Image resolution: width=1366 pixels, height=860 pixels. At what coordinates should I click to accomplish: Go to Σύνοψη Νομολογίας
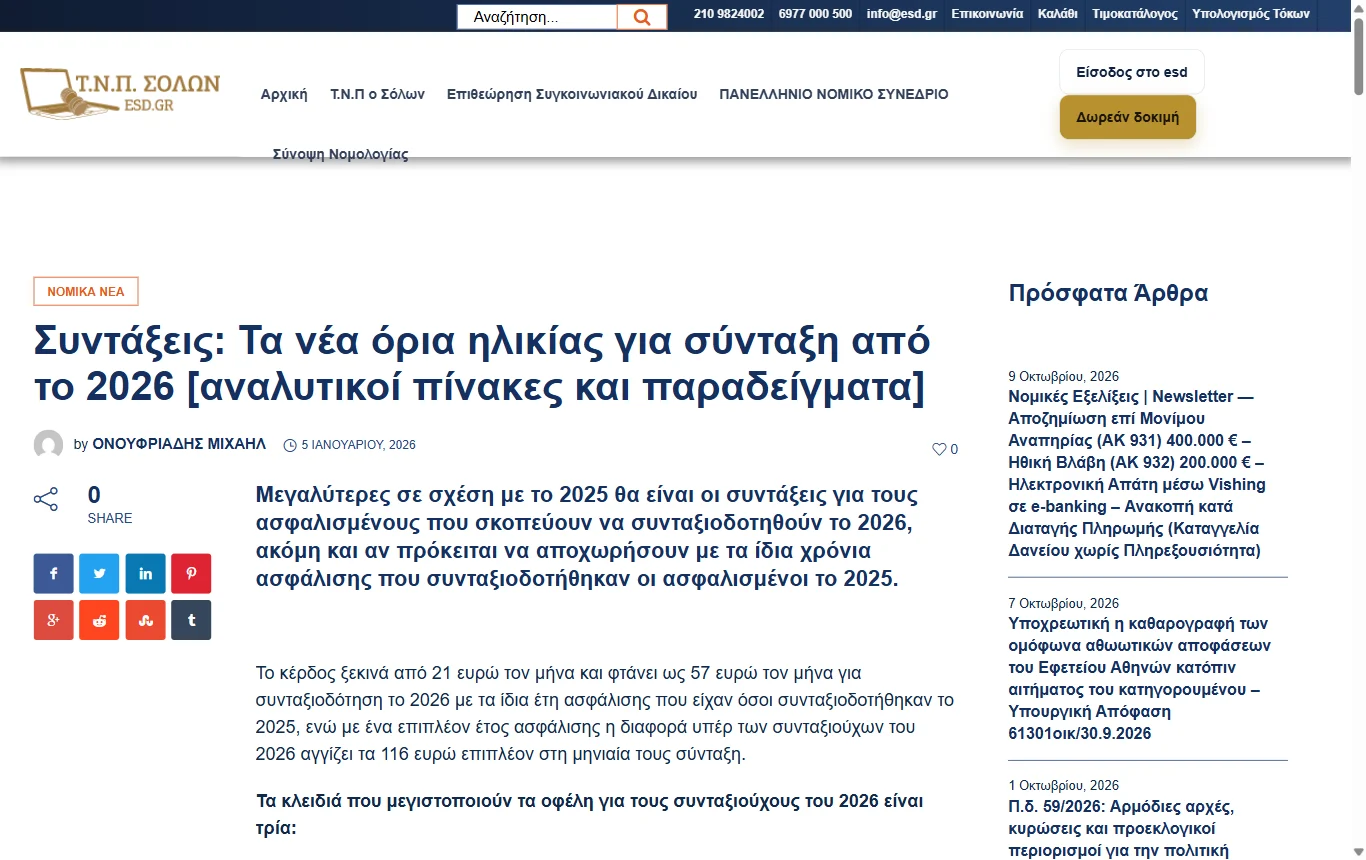coord(341,154)
